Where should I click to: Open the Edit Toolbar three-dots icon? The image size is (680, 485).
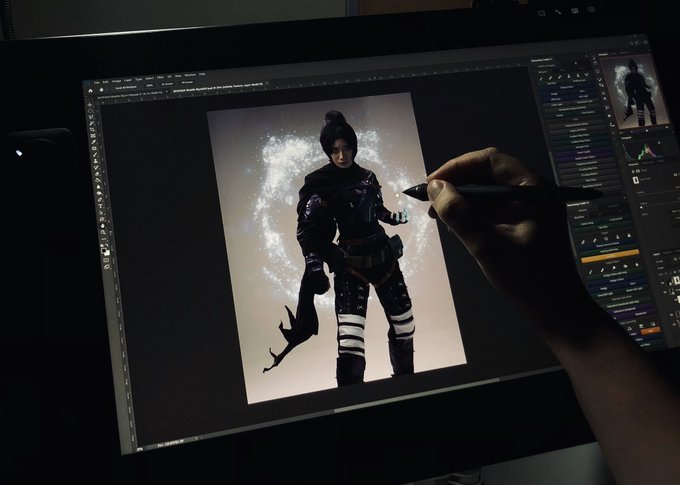click(x=103, y=239)
